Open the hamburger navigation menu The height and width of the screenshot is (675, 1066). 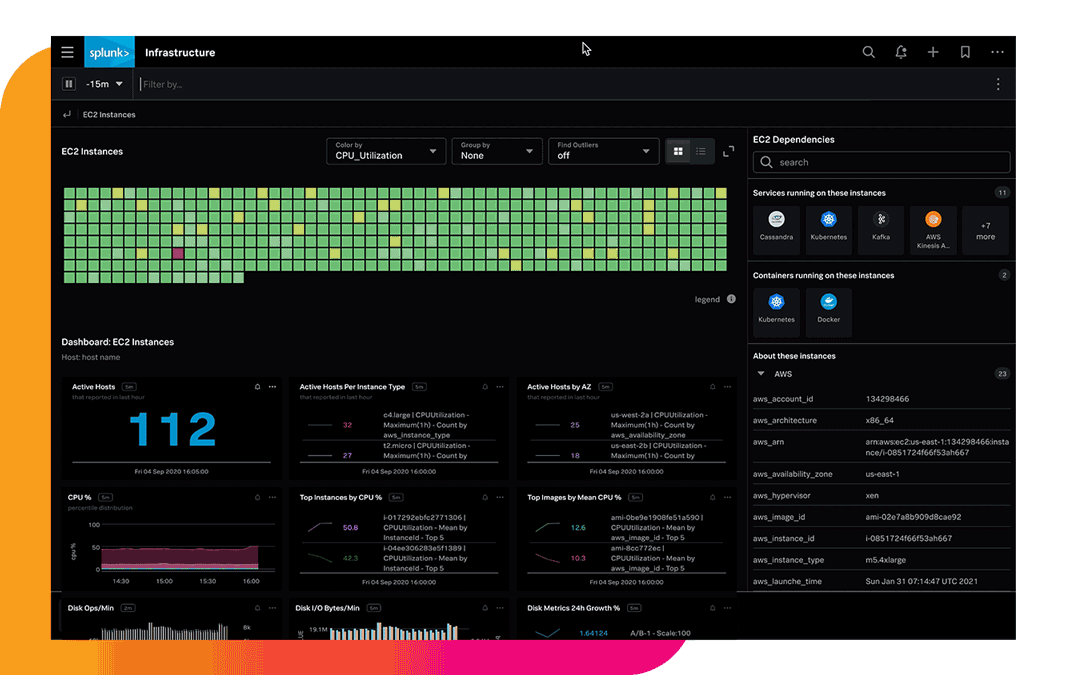67,52
